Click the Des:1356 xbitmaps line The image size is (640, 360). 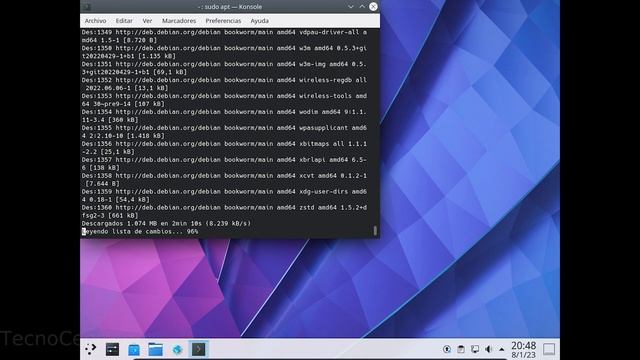[x=224, y=148]
